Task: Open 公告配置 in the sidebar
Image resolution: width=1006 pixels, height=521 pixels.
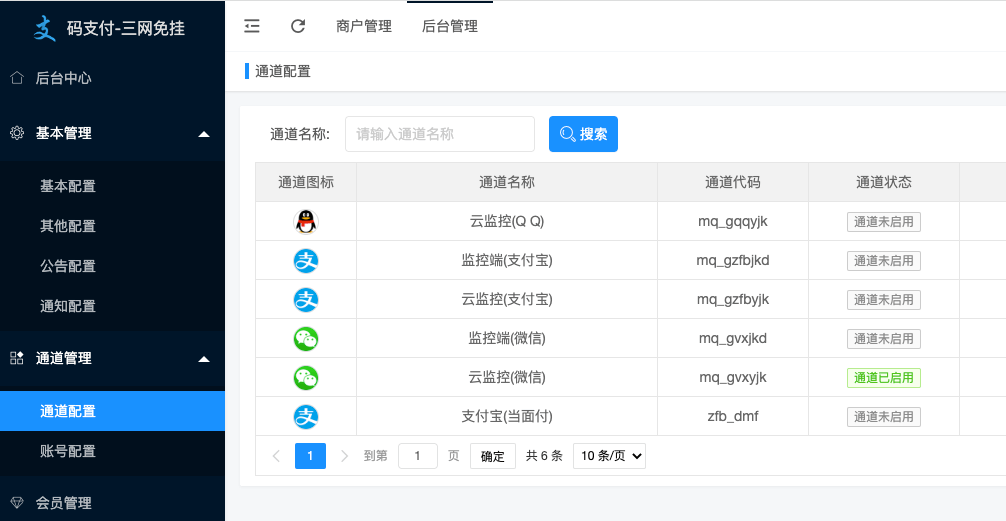Action: tap(112, 266)
